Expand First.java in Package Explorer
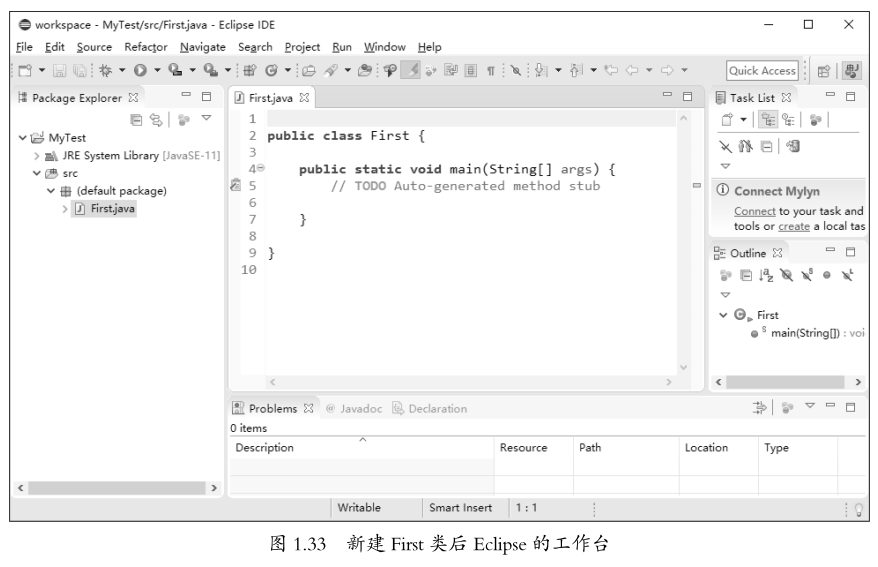 click(65, 209)
